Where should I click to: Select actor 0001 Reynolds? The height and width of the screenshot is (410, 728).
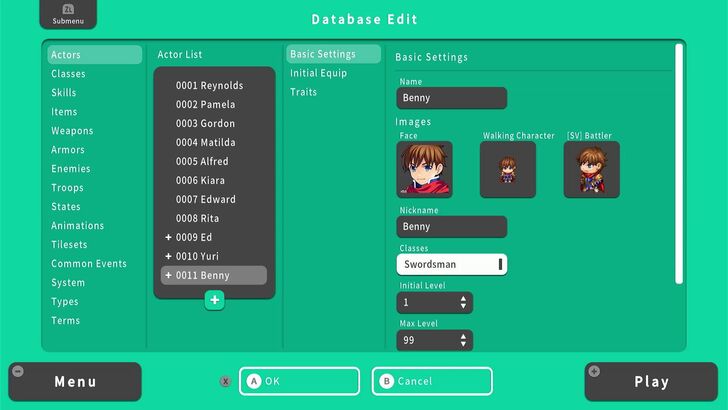(214, 85)
